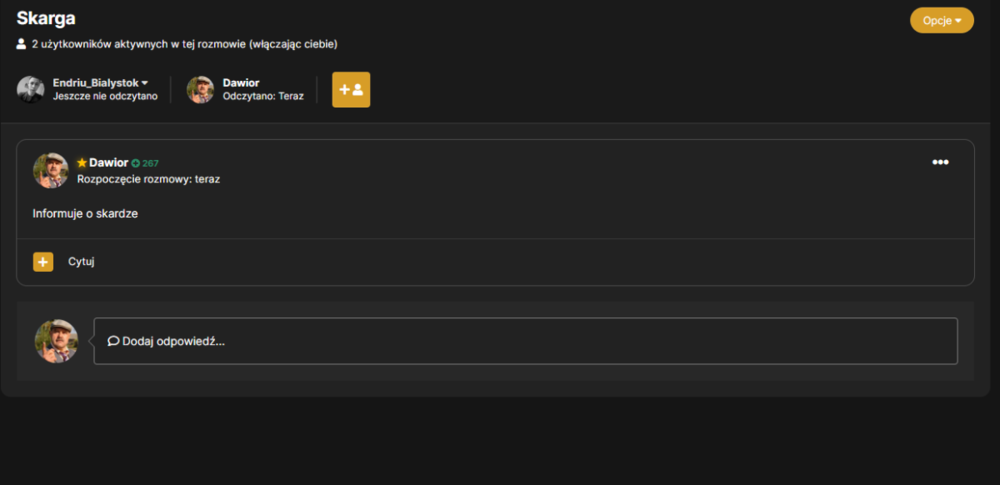Click the green reputation badge 267

click(145, 163)
